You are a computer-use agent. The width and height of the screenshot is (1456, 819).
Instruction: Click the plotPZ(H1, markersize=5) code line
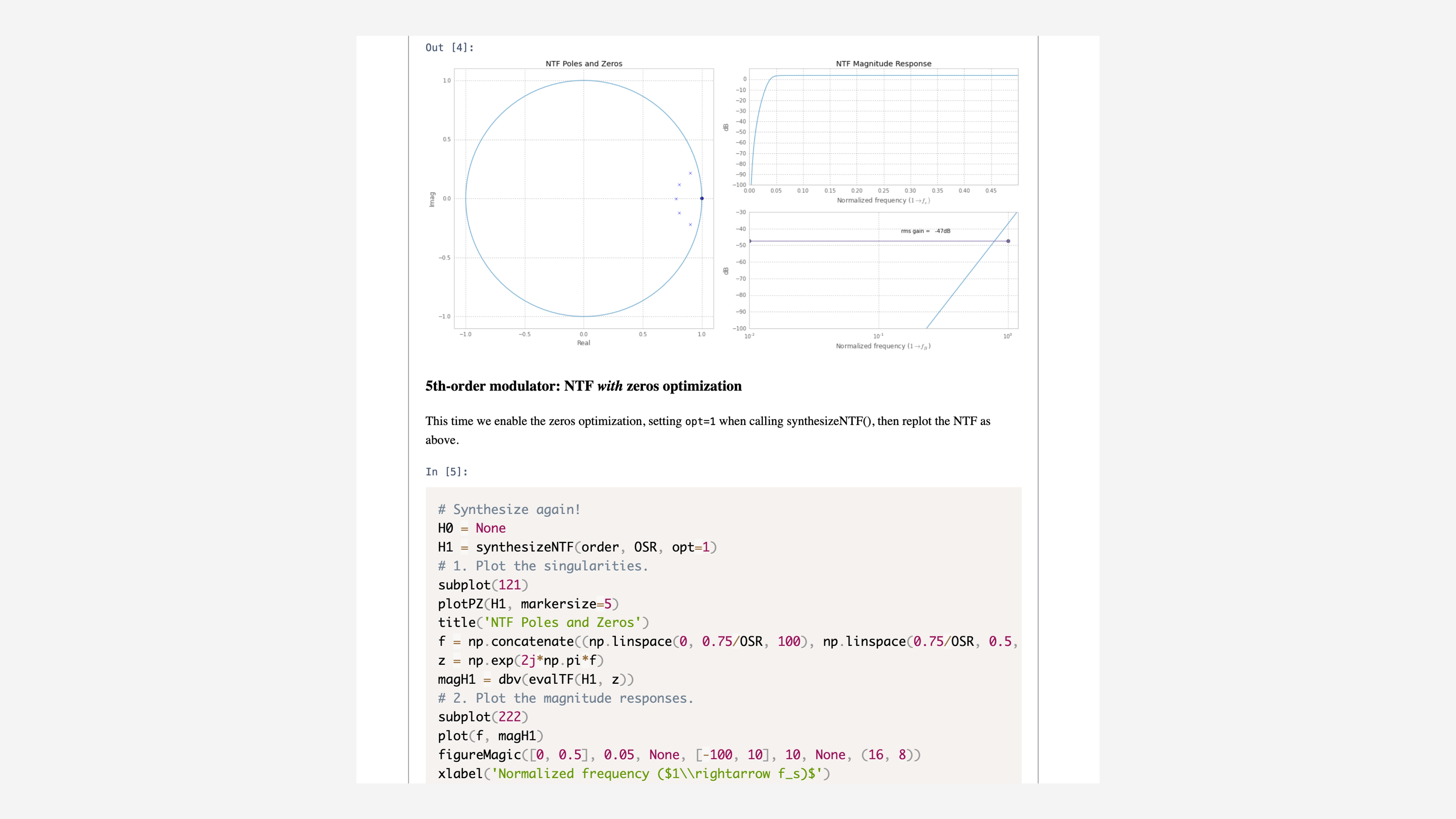point(528,604)
